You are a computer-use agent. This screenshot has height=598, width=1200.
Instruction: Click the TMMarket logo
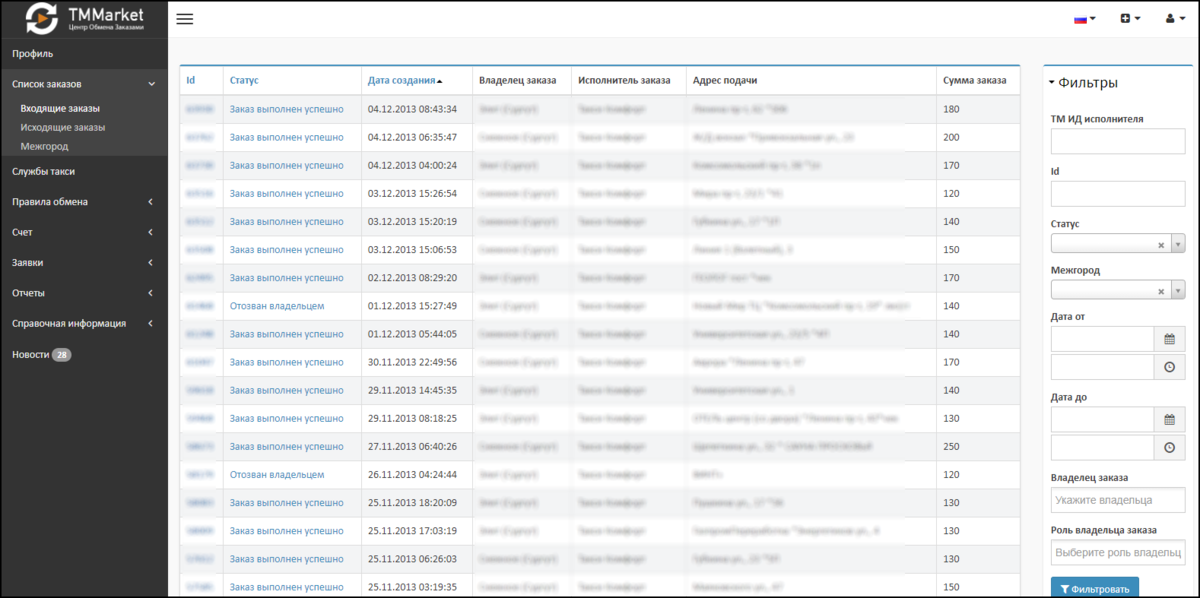pyautogui.click(x=84, y=18)
